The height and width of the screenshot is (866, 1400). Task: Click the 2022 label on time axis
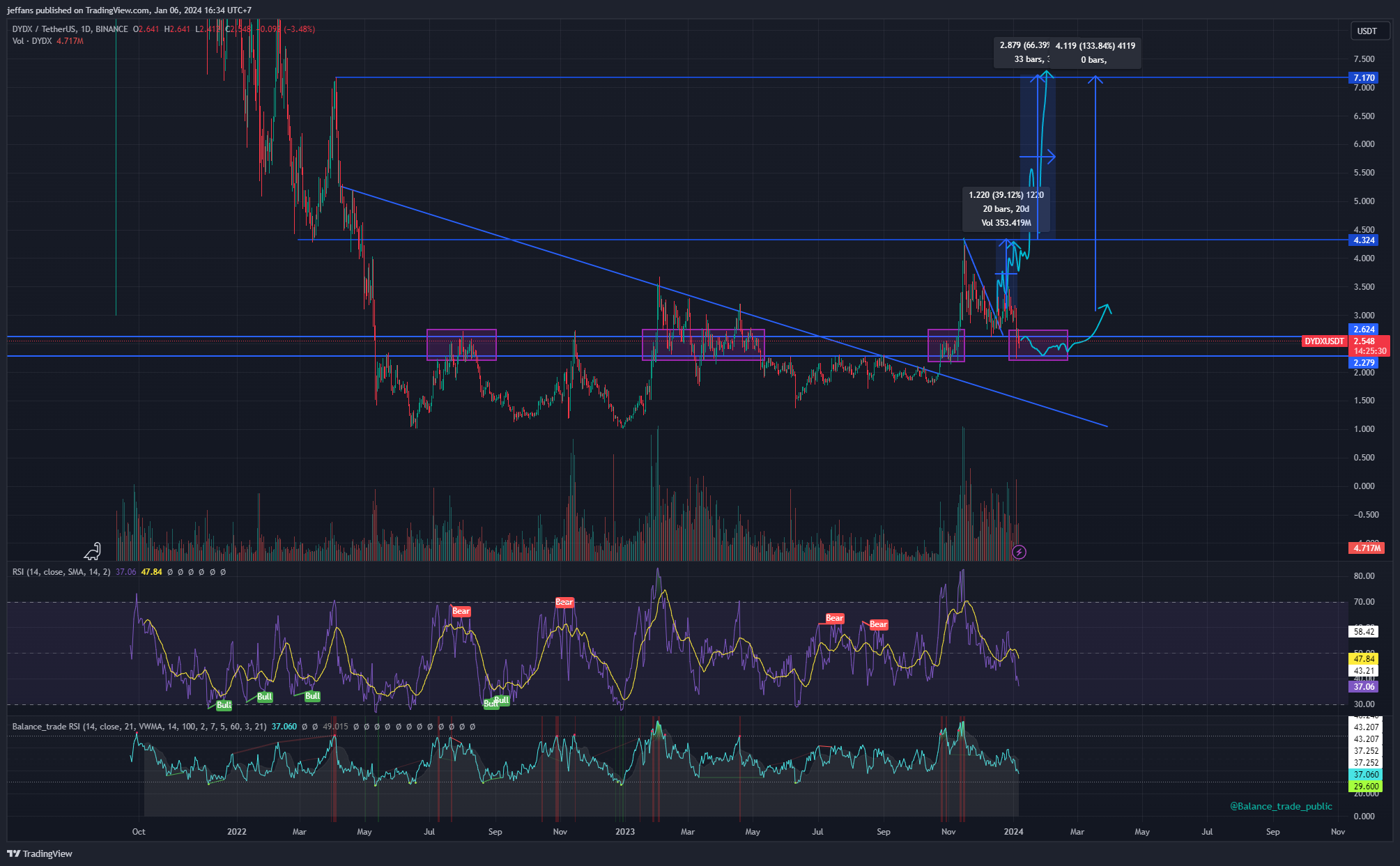tap(237, 831)
